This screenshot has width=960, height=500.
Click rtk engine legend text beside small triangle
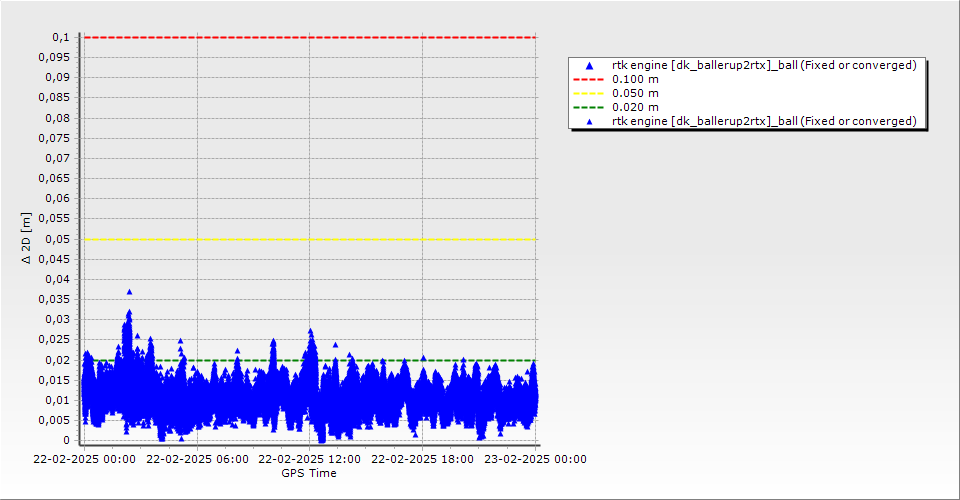coord(764,121)
